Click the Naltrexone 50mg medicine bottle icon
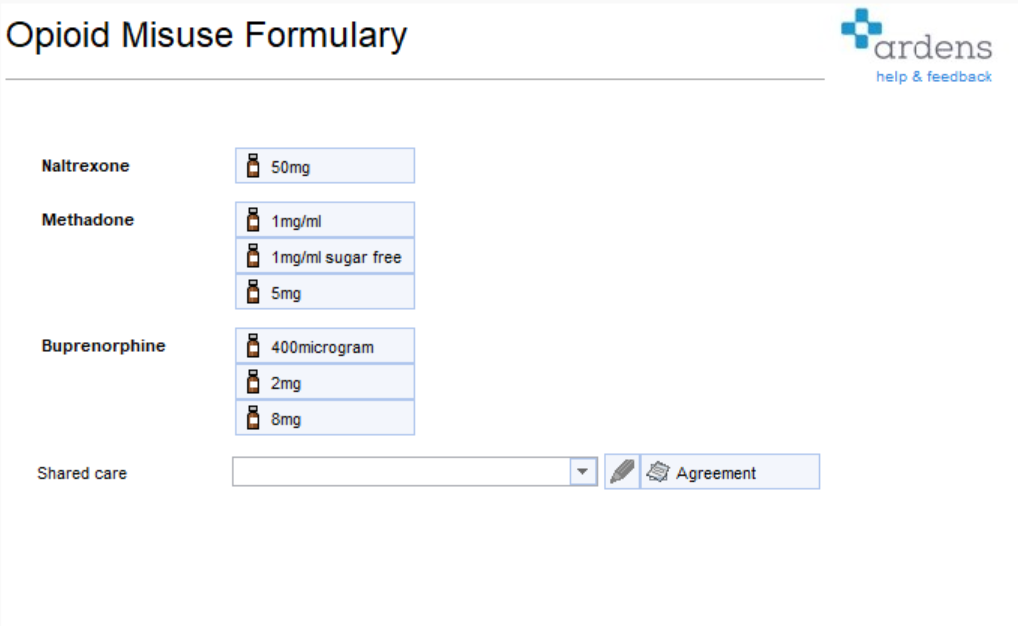This screenshot has width=1018, height=626. [x=253, y=166]
